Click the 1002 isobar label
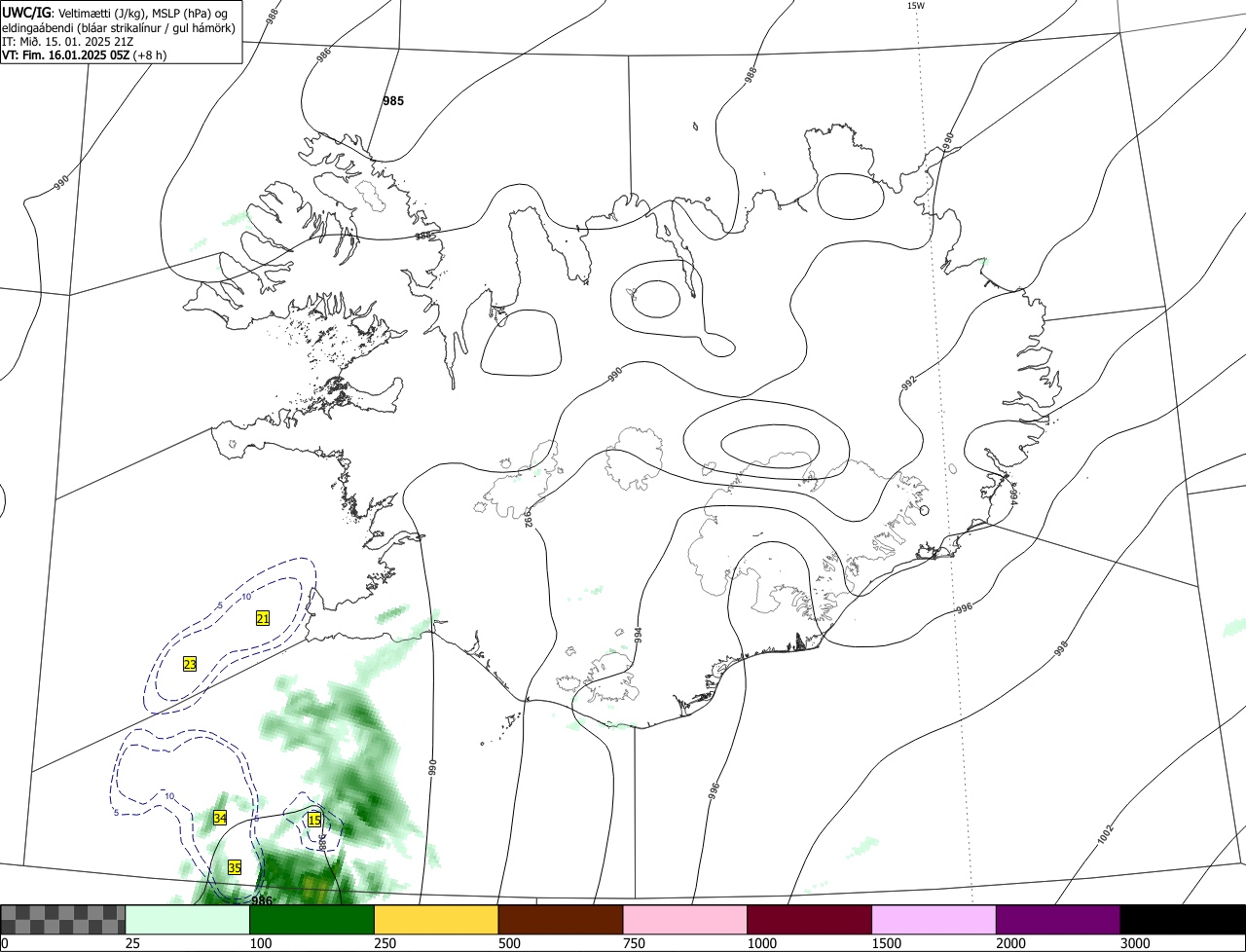This screenshot has height=952, width=1246. (x=1104, y=835)
